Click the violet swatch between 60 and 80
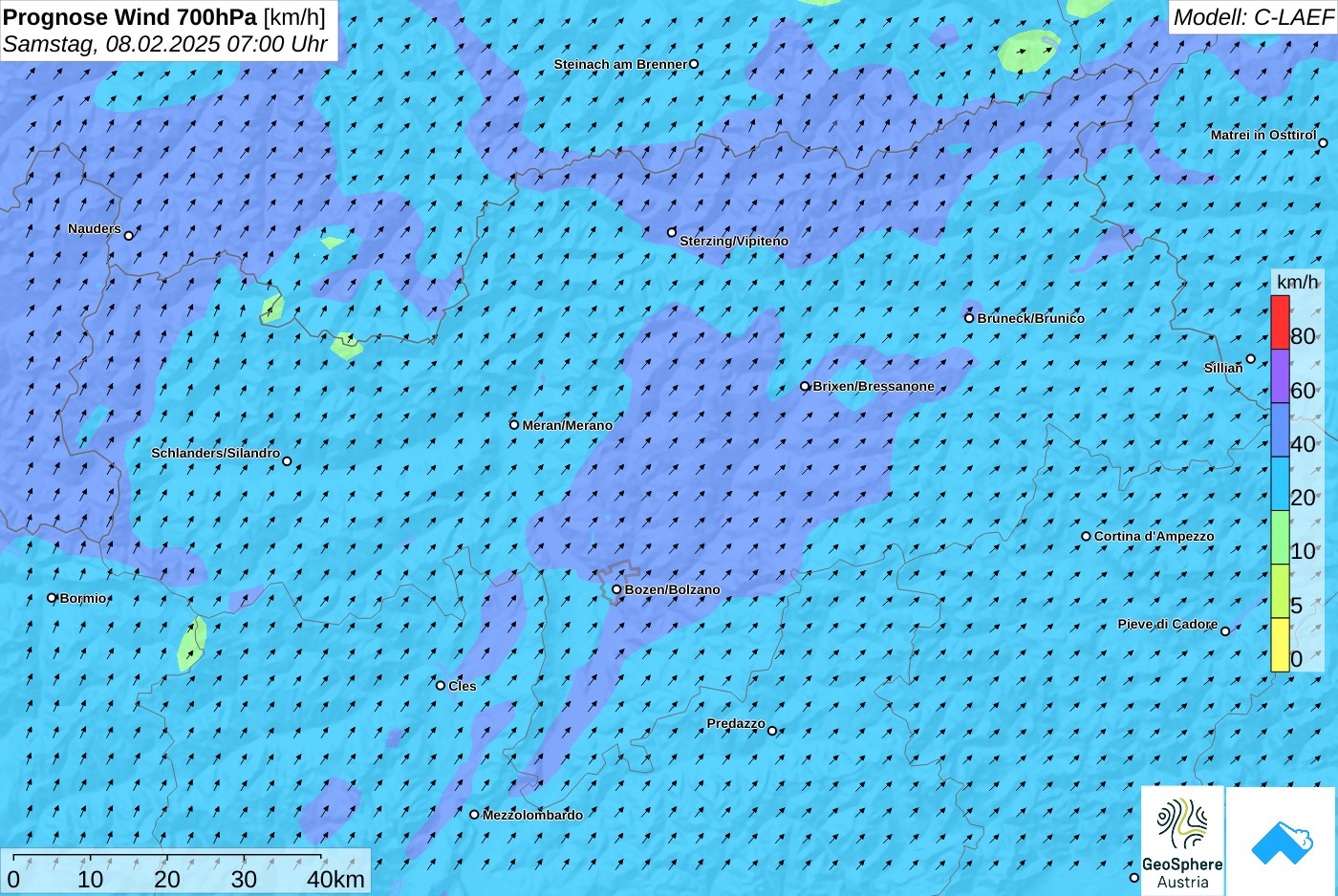Image resolution: width=1338 pixels, height=896 pixels. (x=1280, y=376)
